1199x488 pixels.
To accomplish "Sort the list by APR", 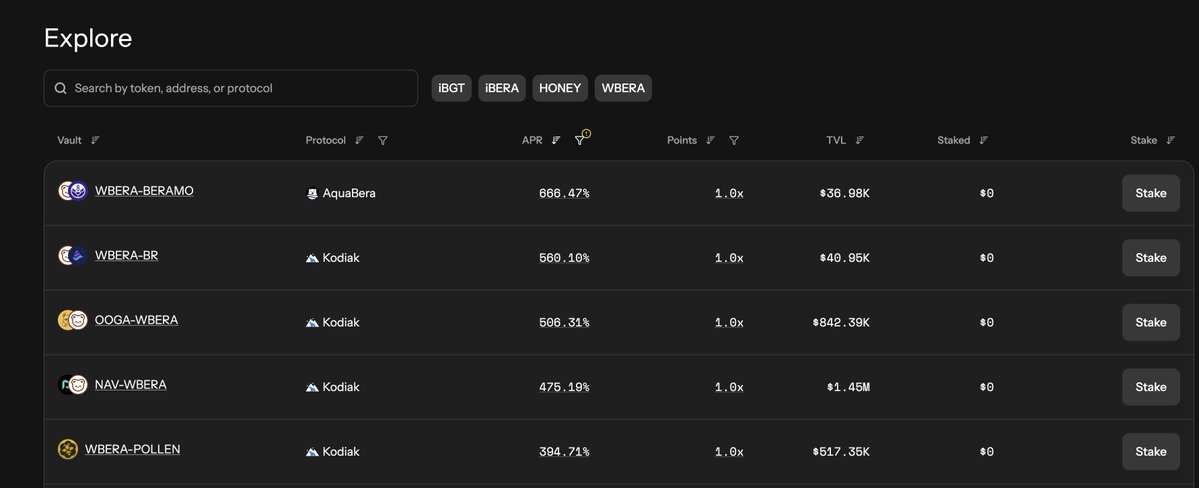I will (x=556, y=141).
